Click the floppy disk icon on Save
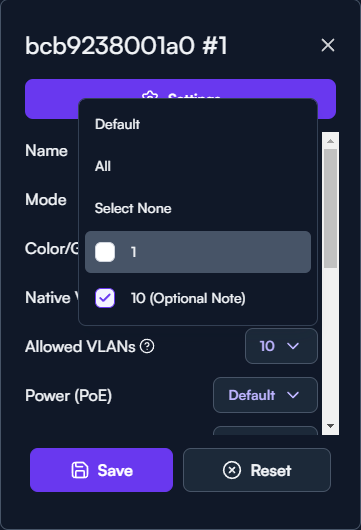The height and width of the screenshot is (530, 361). pos(80,470)
